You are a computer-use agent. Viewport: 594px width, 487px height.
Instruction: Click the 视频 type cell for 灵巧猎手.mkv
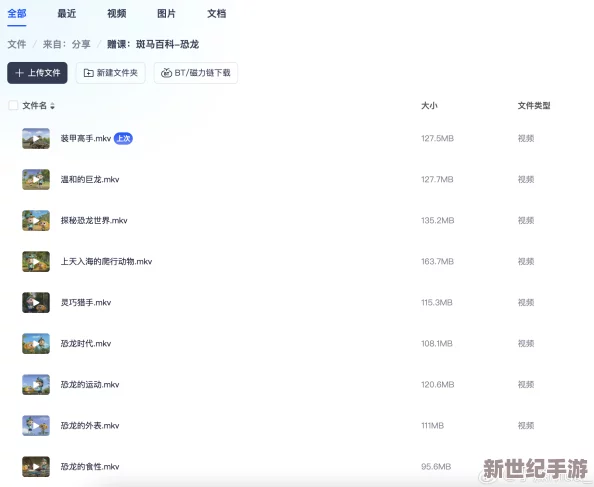pos(526,303)
